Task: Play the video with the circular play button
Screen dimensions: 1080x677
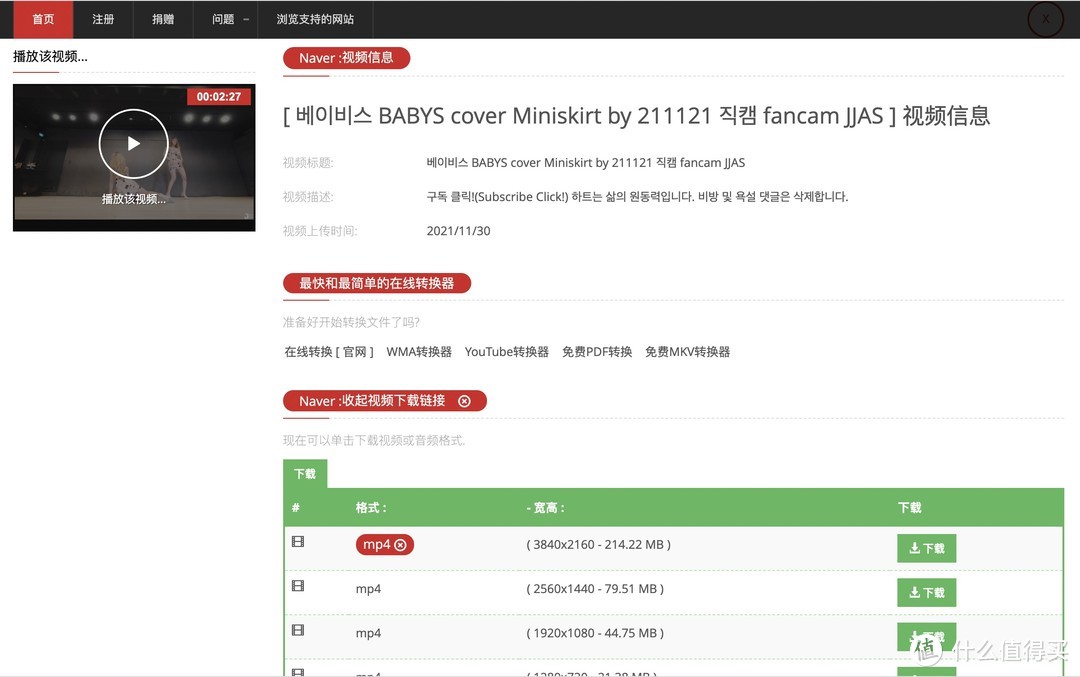Action: pos(134,143)
